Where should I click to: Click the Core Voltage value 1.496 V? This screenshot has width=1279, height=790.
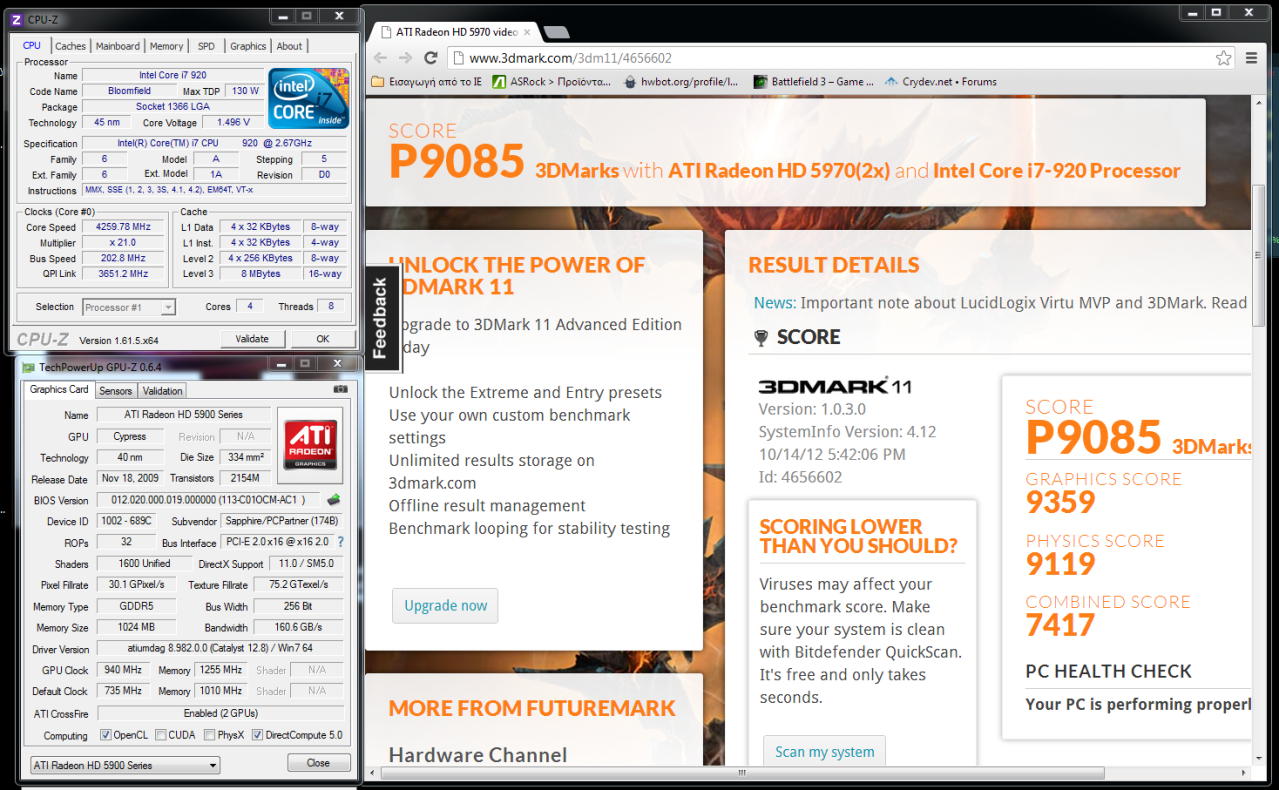(x=233, y=122)
